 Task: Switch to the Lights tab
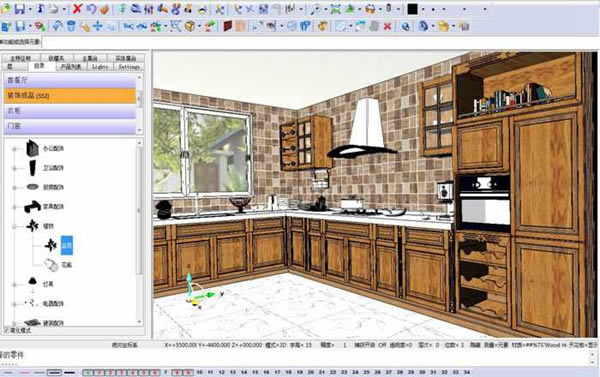100,67
